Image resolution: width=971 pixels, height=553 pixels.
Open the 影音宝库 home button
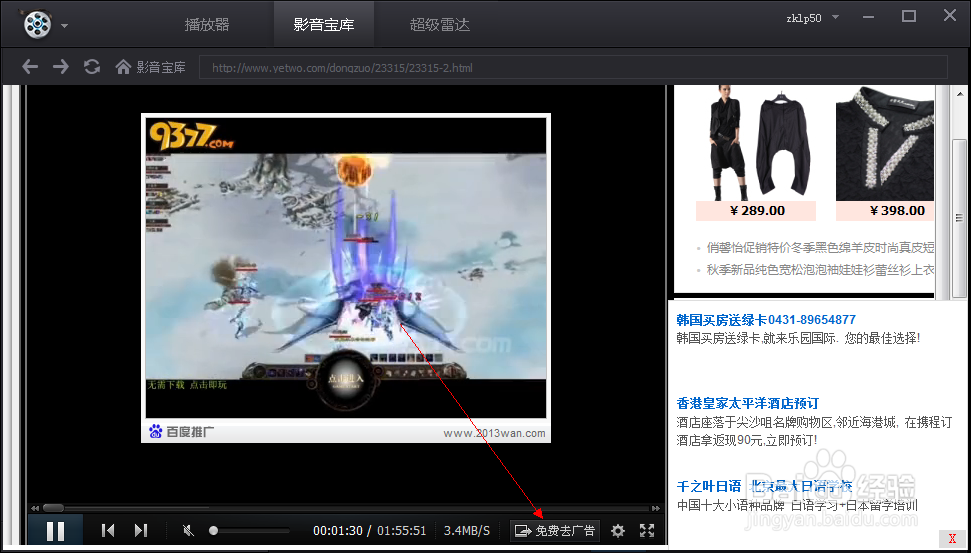pyautogui.click(x=150, y=67)
